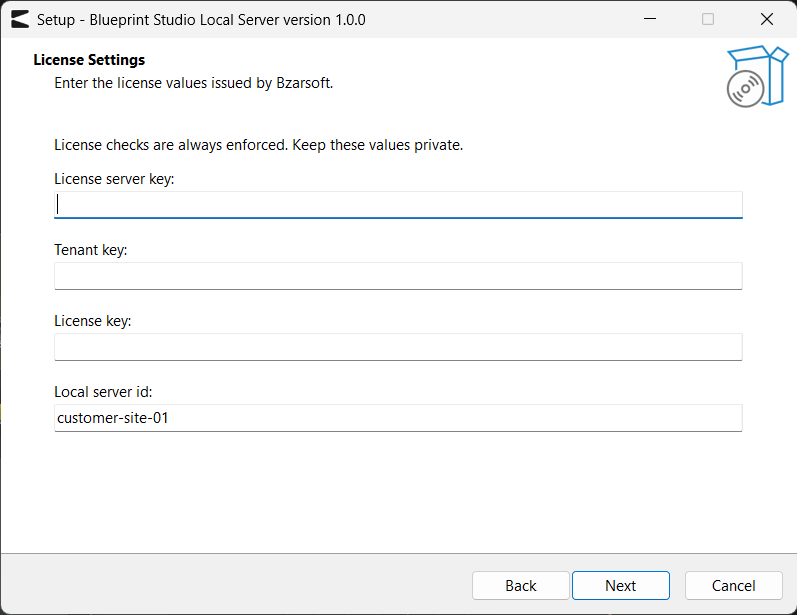
Task: Select the License key input field
Action: (398, 347)
